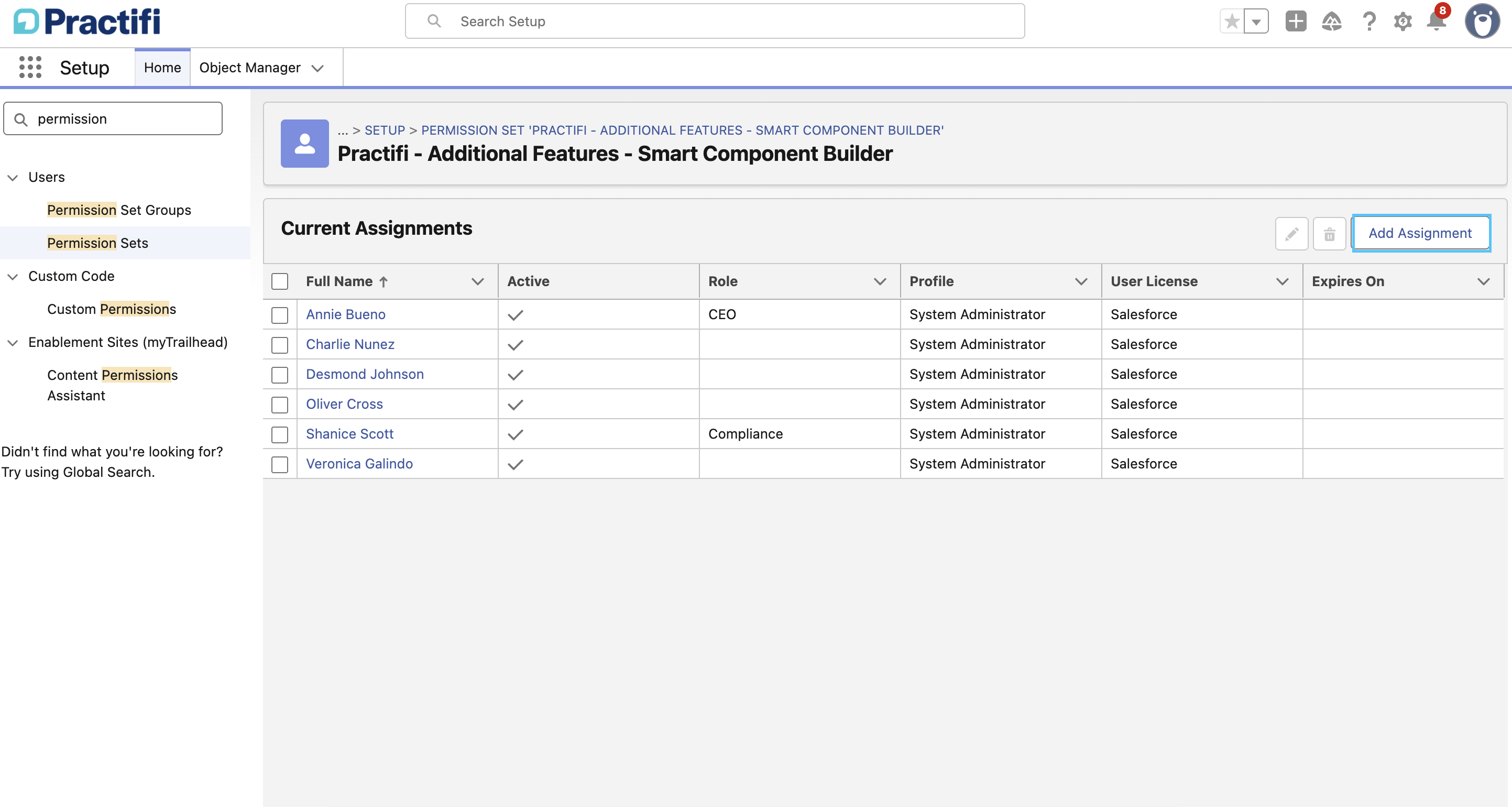This screenshot has width=1512, height=807.
Task: Collapse the Enablement Sites tree section
Action: (13, 342)
